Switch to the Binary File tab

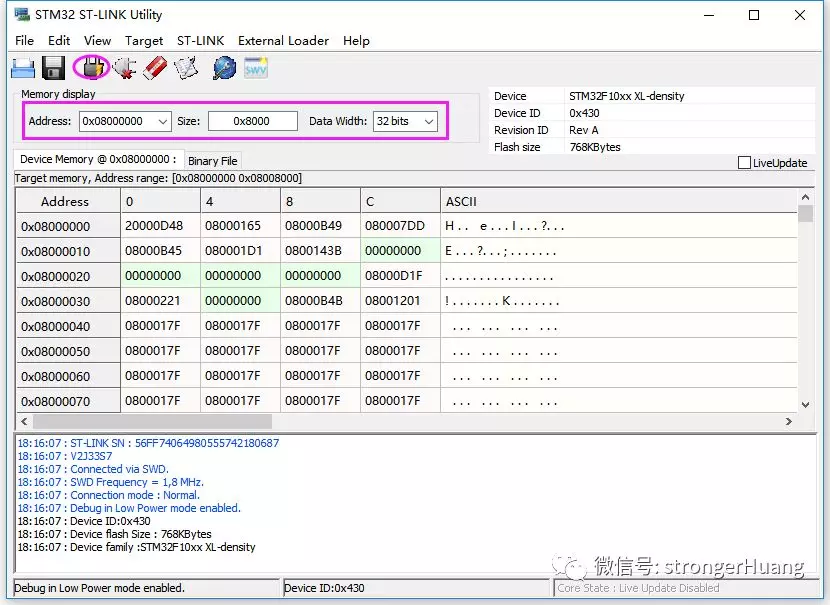[x=213, y=160]
